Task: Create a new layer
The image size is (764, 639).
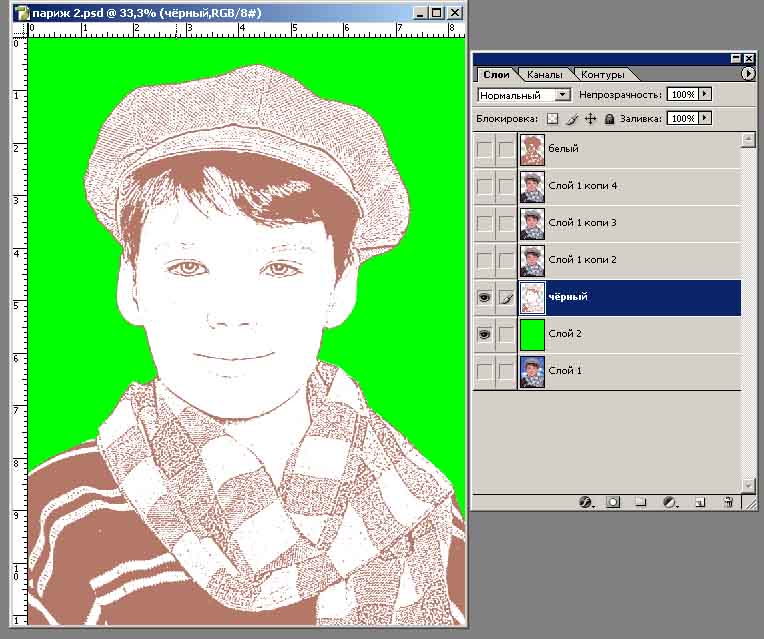Action: point(700,502)
